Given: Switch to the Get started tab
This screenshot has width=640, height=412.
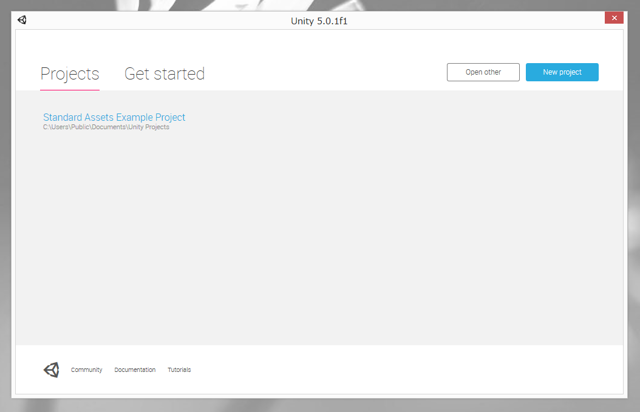Looking at the screenshot, I should click(164, 74).
